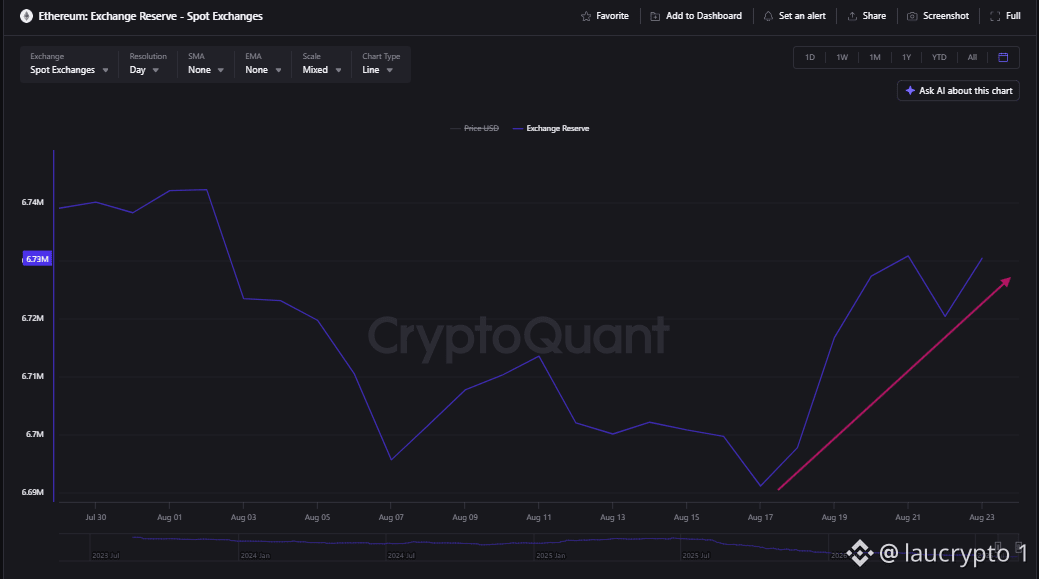The width and height of the screenshot is (1039, 579).
Task: Click the Aug 07 axis label
Action: click(391, 517)
